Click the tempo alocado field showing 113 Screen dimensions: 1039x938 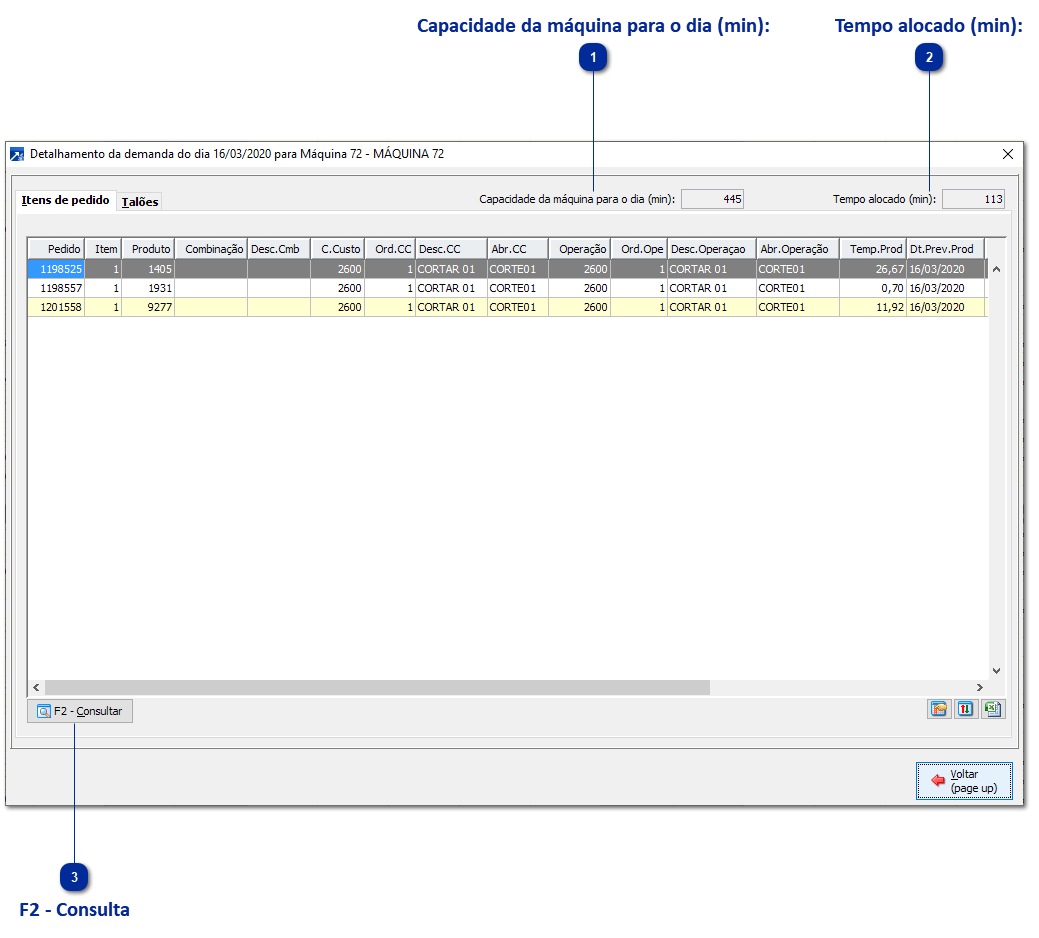(973, 199)
